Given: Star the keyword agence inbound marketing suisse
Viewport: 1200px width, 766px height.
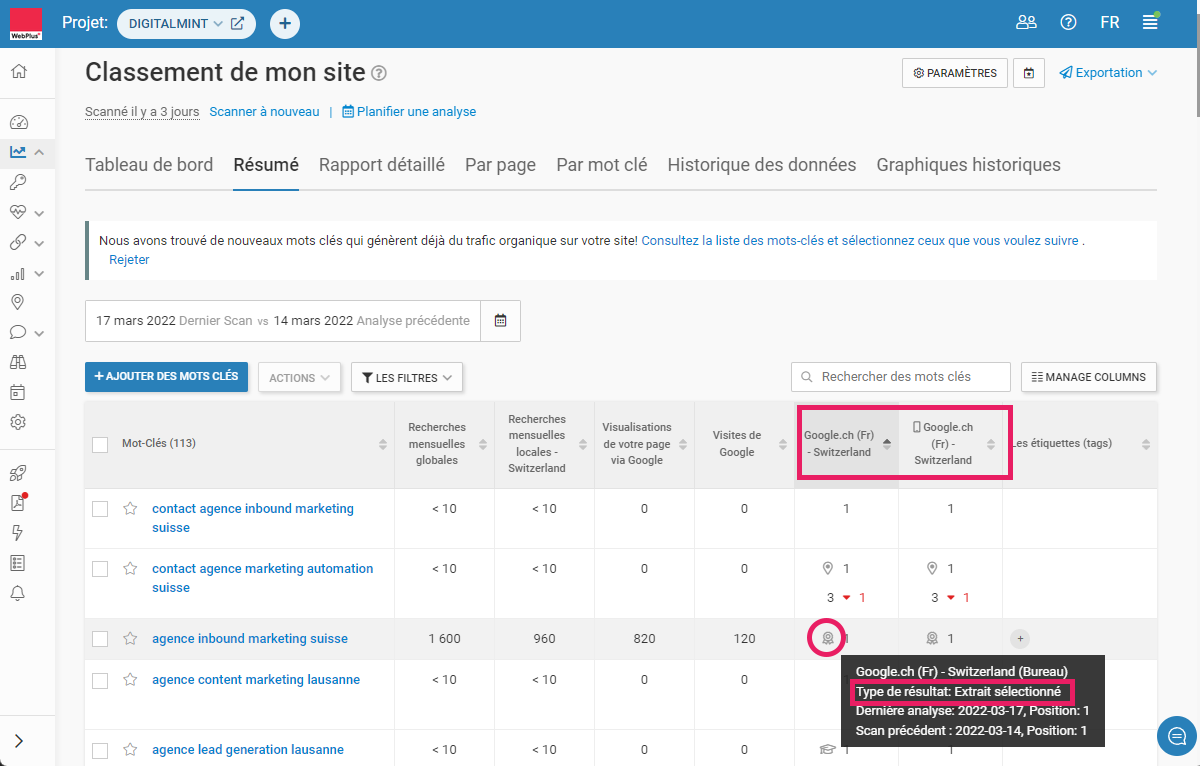Looking at the screenshot, I should 130,639.
